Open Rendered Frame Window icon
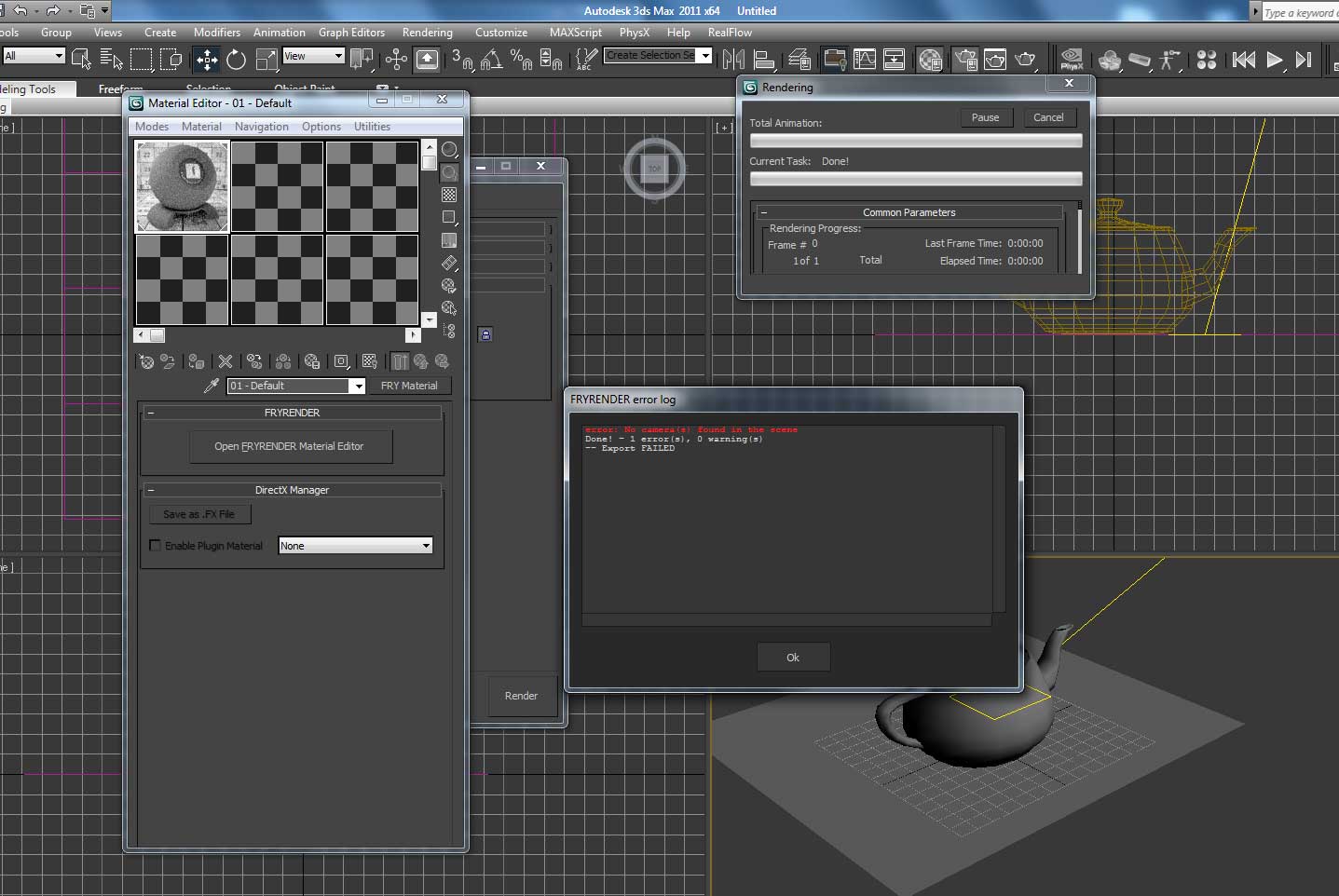Viewport: 1339px width, 896px height. pos(995,60)
